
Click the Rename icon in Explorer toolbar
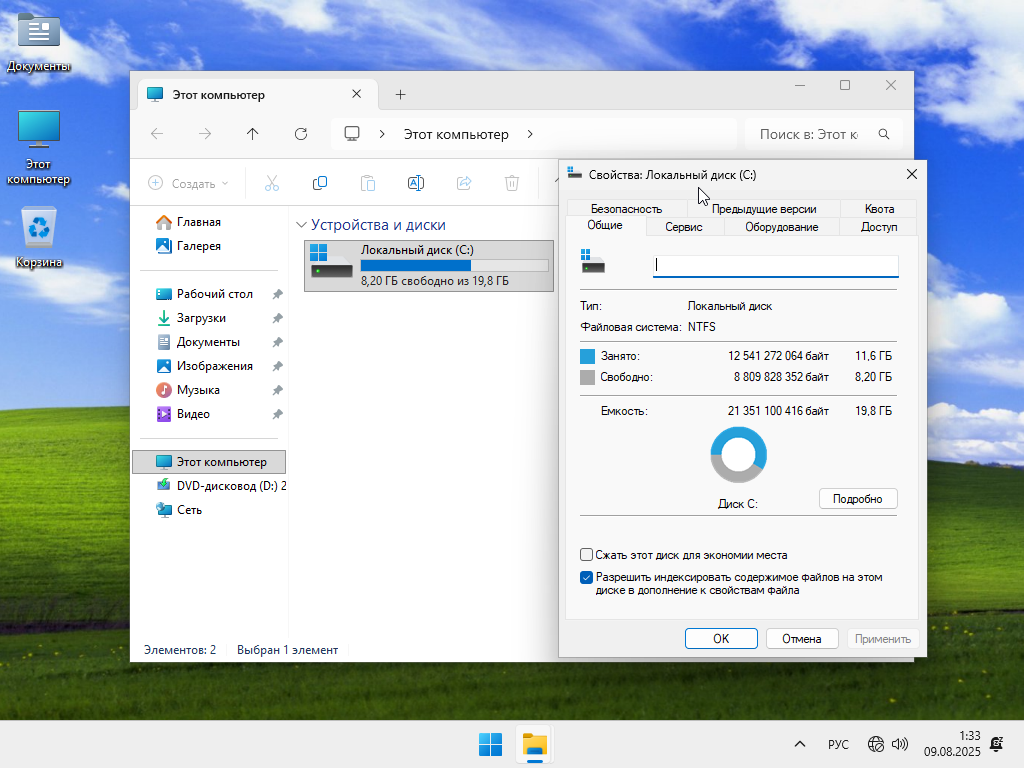416,184
